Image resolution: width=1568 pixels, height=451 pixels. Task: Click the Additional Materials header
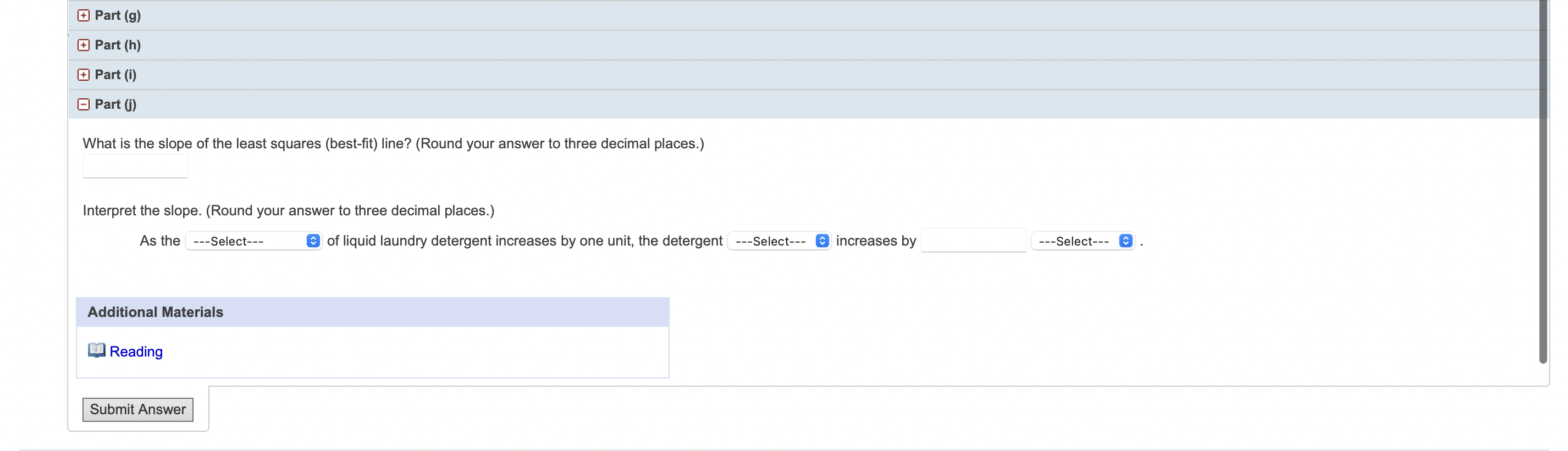(373, 313)
